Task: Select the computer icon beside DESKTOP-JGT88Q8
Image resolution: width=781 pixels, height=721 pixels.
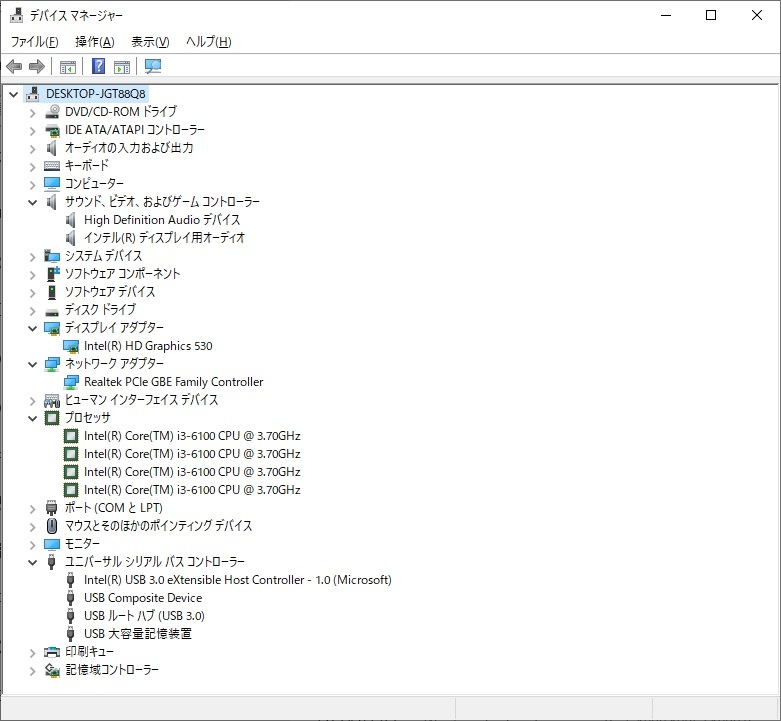Action: point(33,94)
